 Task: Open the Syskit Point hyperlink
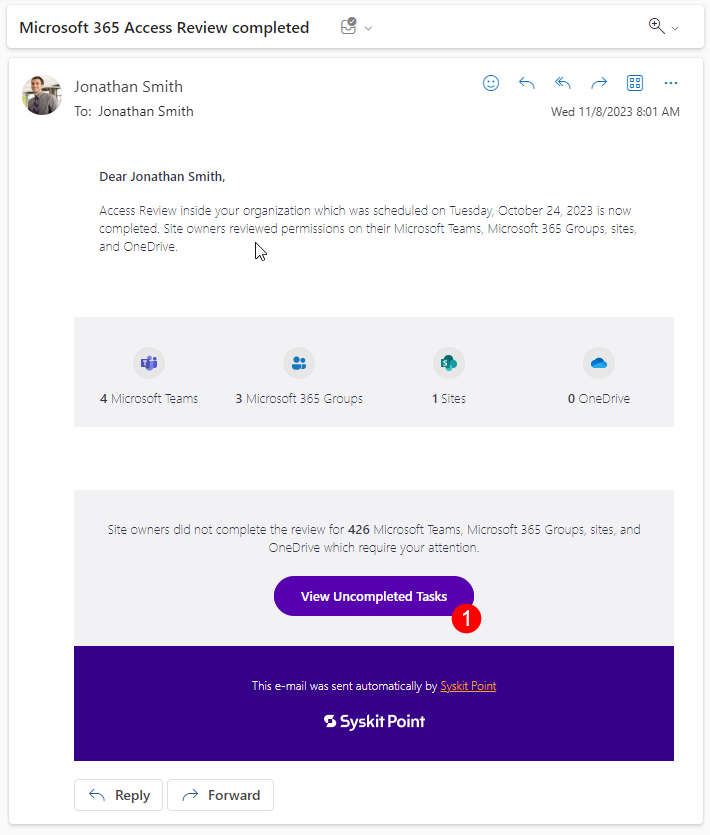468,686
